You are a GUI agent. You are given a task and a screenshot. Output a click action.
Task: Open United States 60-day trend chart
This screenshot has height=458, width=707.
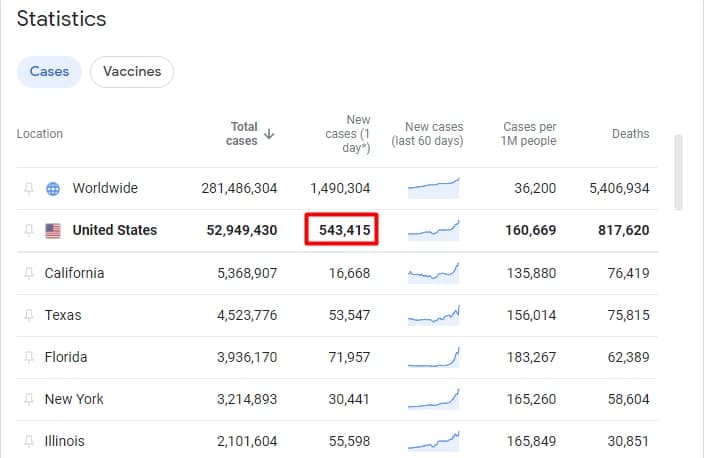tap(434, 230)
